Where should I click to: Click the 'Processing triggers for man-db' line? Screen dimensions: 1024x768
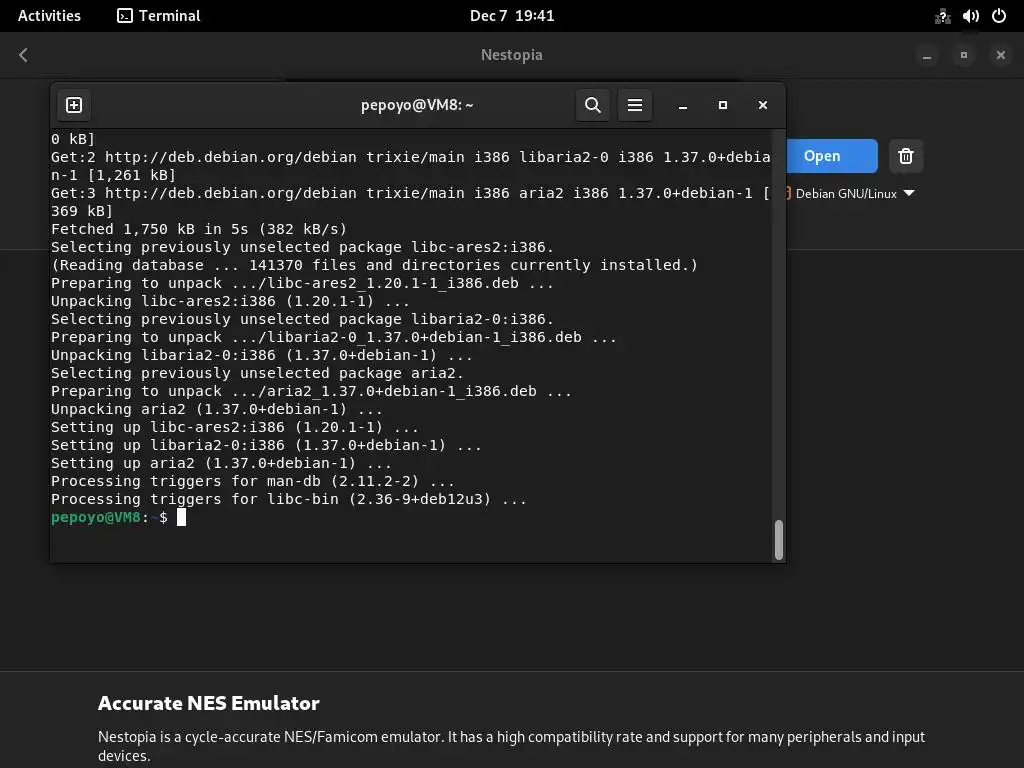click(253, 481)
